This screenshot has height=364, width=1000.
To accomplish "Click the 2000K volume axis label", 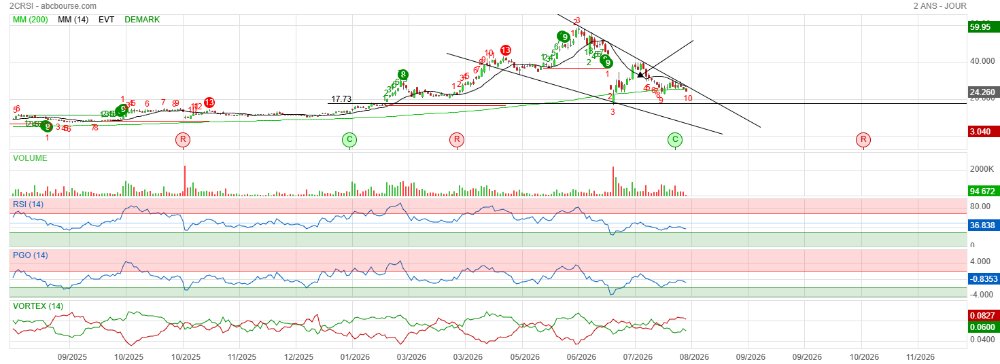I will coord(982,170).
